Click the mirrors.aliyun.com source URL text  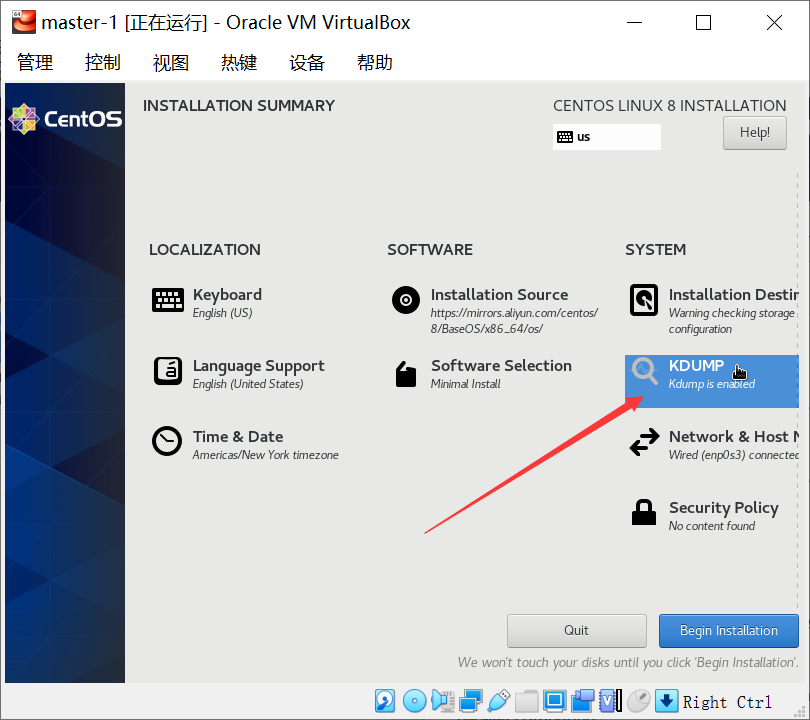[514, 321]
